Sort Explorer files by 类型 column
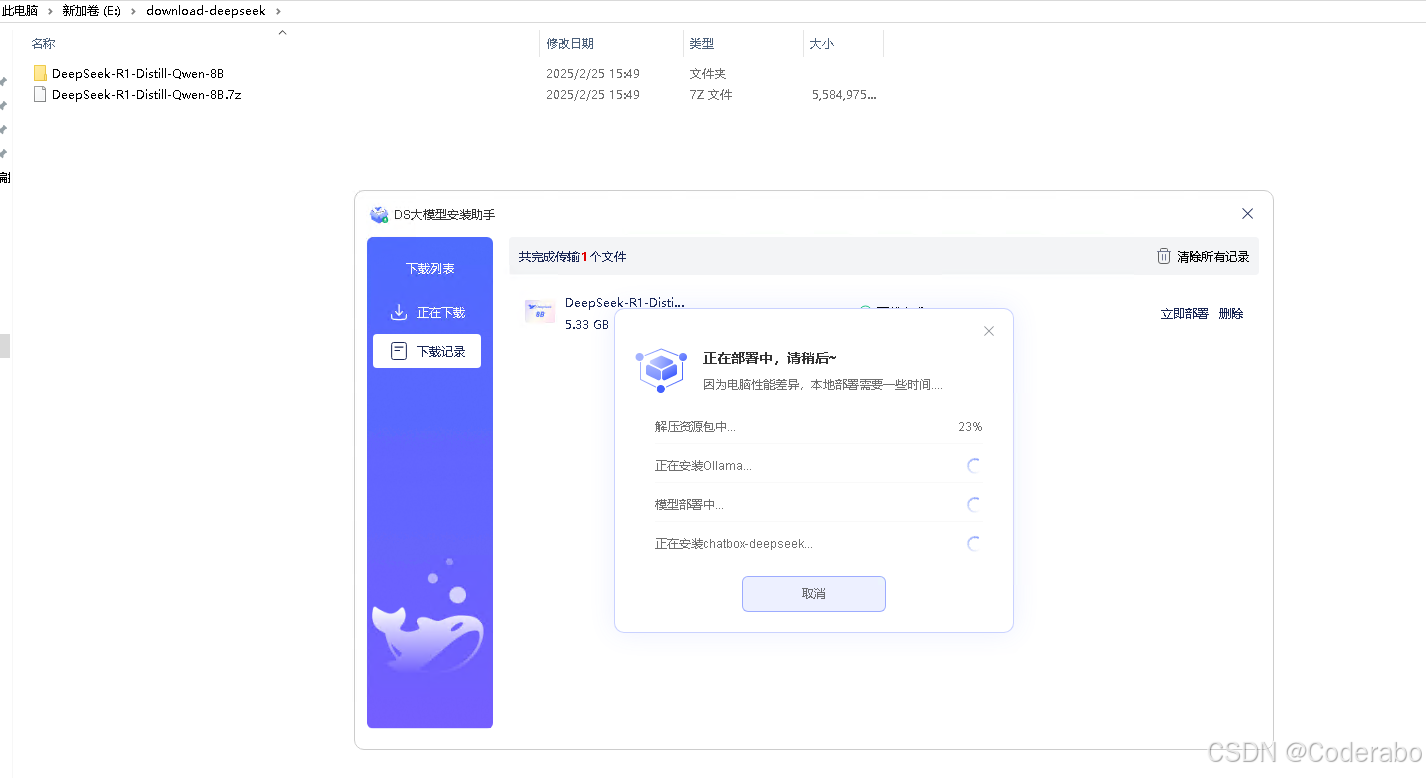The width and height of the screenshot is (1426, 778). click(x=702, y=44)
